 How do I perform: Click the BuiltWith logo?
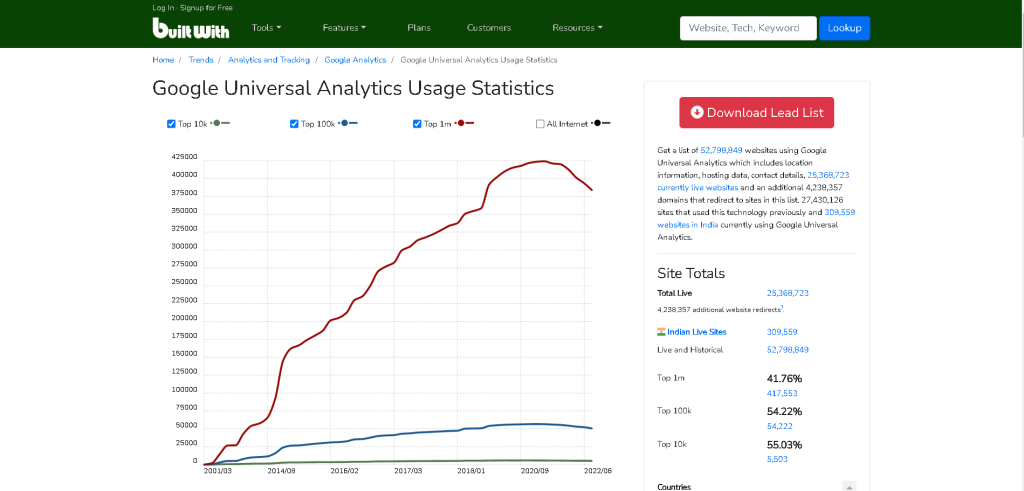coord(190,29)
